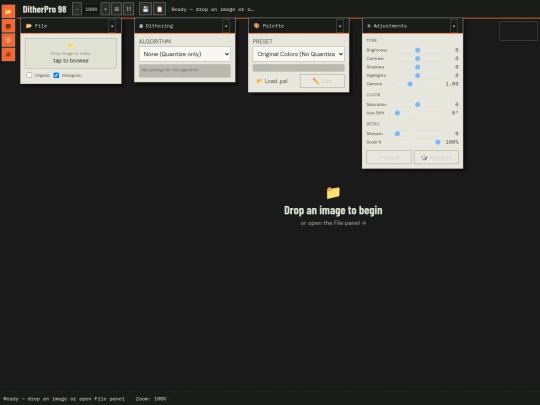Toggle the Dithering panel sidebar icon

pyautogui.click(x=8, y=26)
